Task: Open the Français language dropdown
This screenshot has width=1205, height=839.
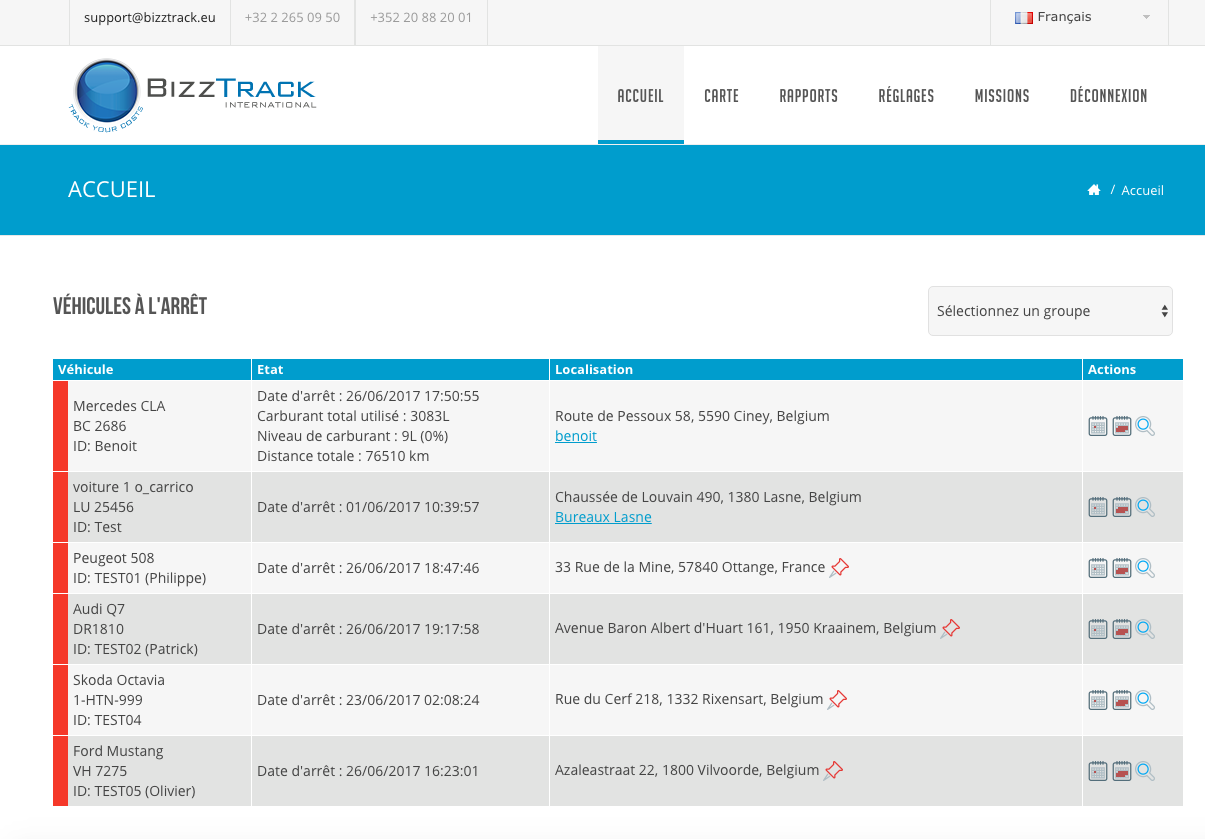Action: pyautogui.click(x=1078, y=18)
